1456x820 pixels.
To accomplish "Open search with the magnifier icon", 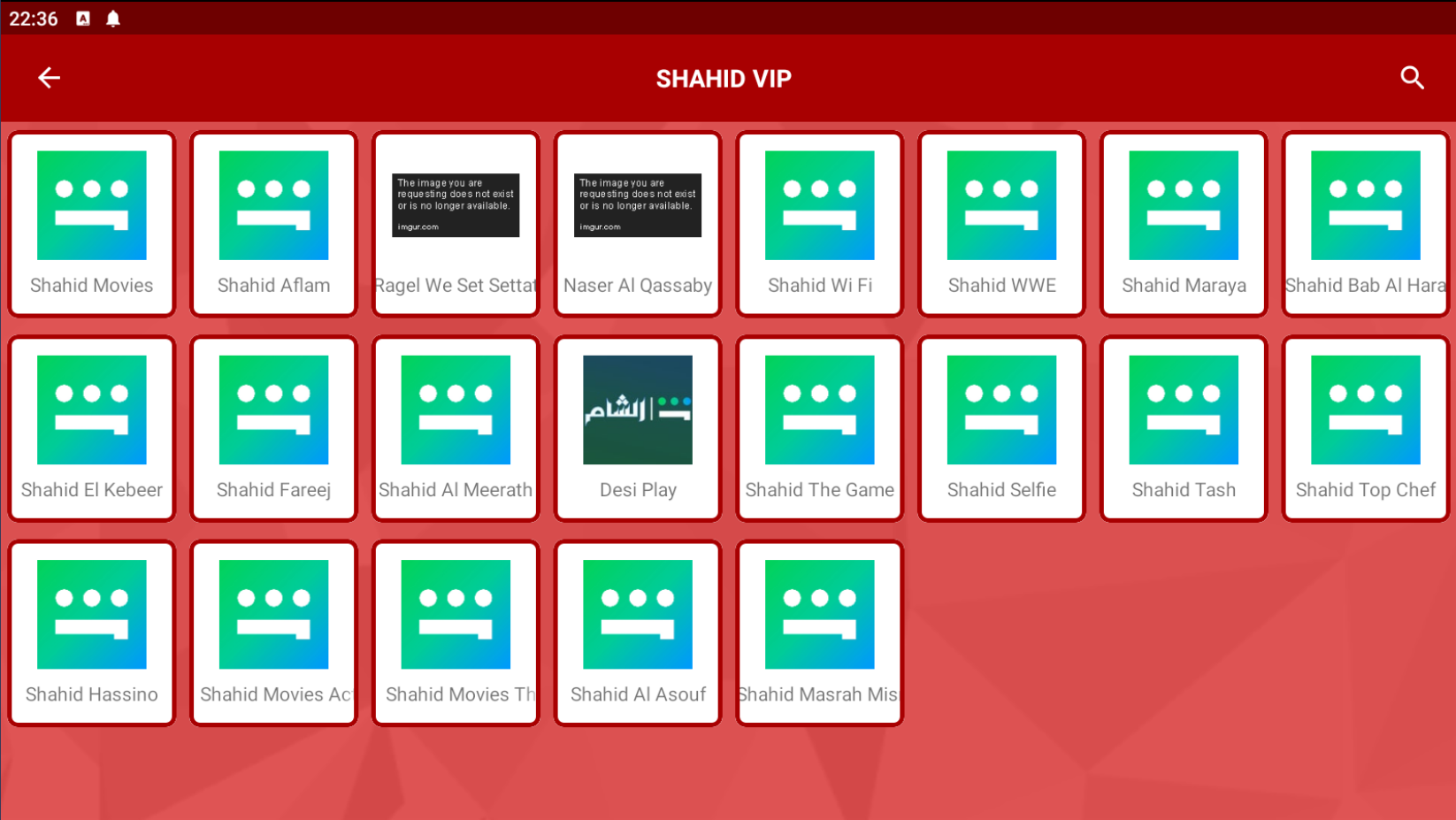I will coord(1412,78).
